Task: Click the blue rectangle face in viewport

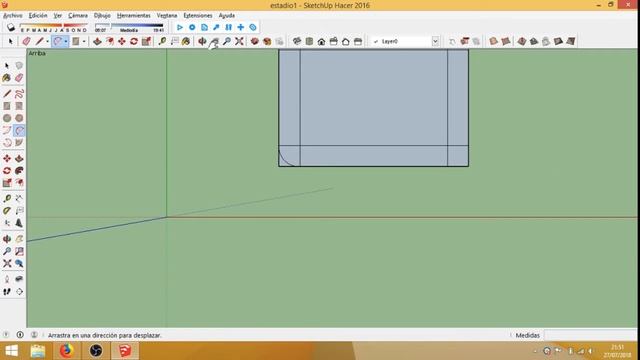Action: 373,98
